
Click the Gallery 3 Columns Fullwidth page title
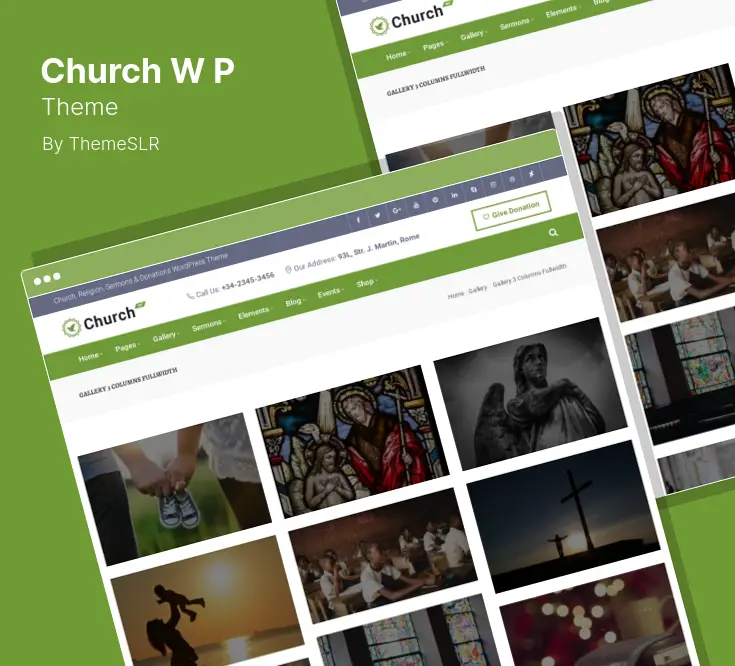(128, 383)
